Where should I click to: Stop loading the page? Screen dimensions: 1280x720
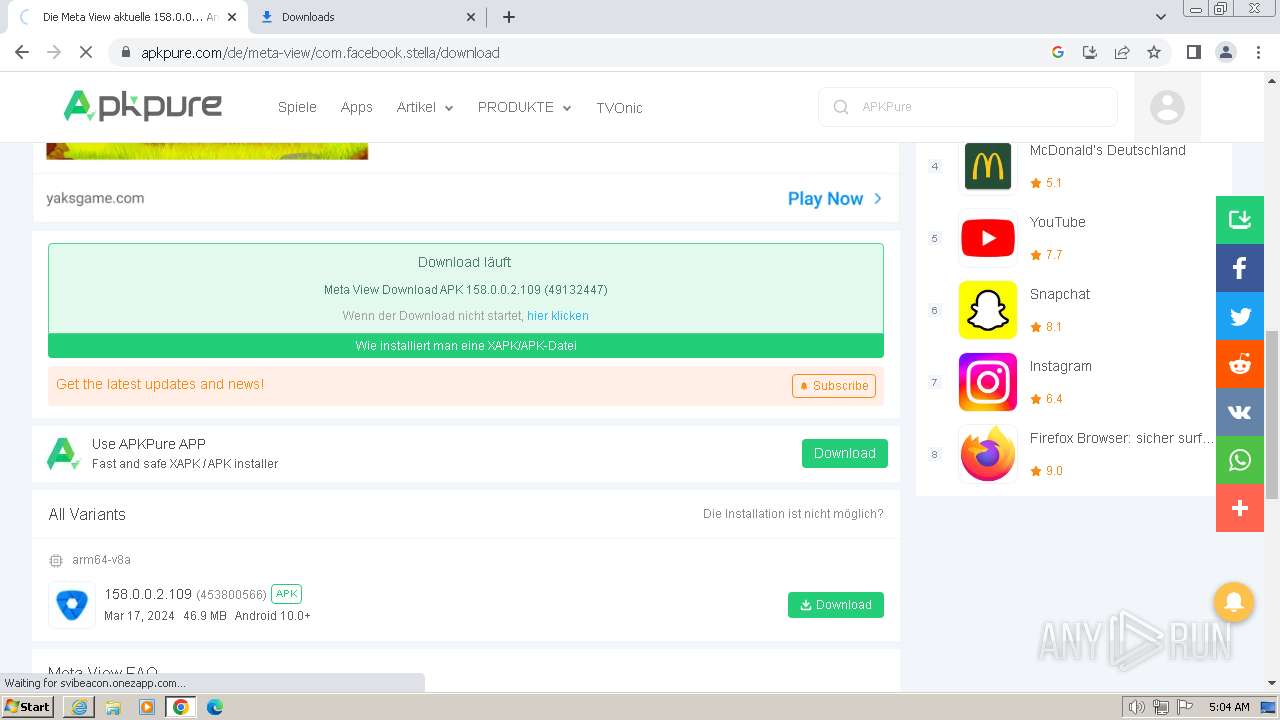pos(86,53)
